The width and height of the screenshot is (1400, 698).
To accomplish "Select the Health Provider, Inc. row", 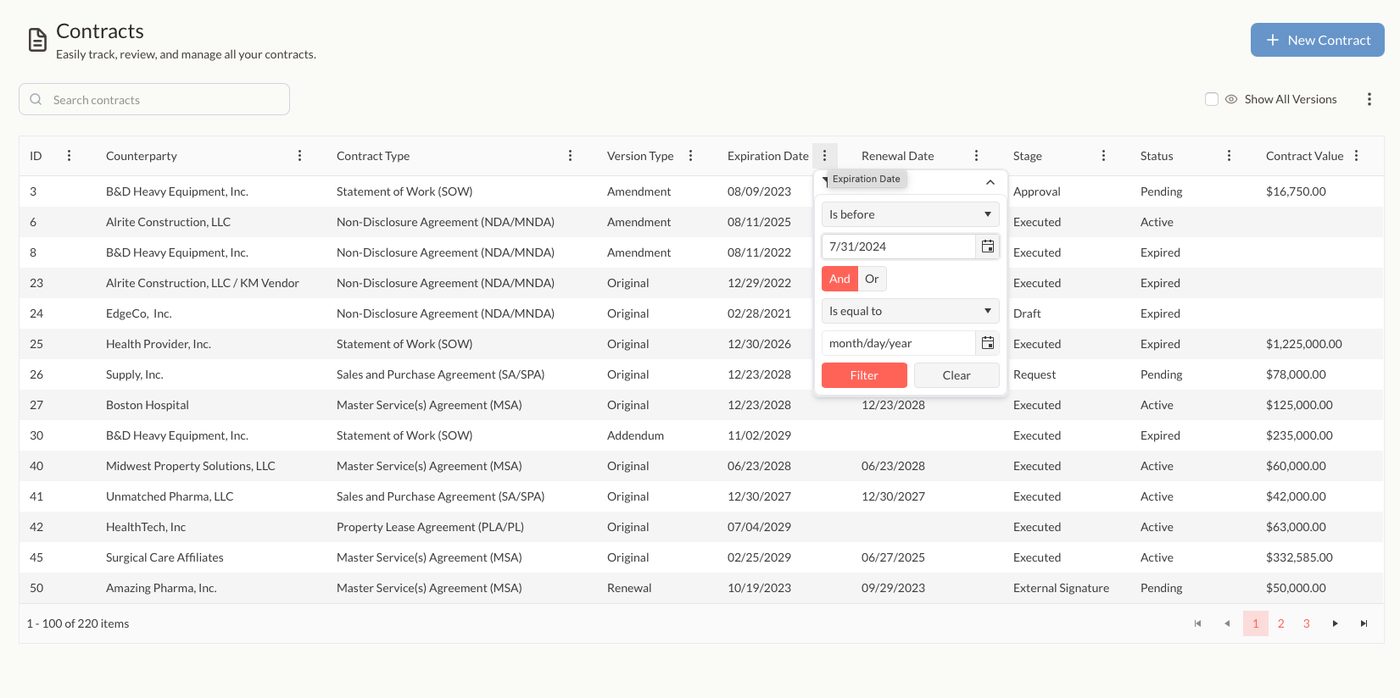I will [x=702, y=344].
